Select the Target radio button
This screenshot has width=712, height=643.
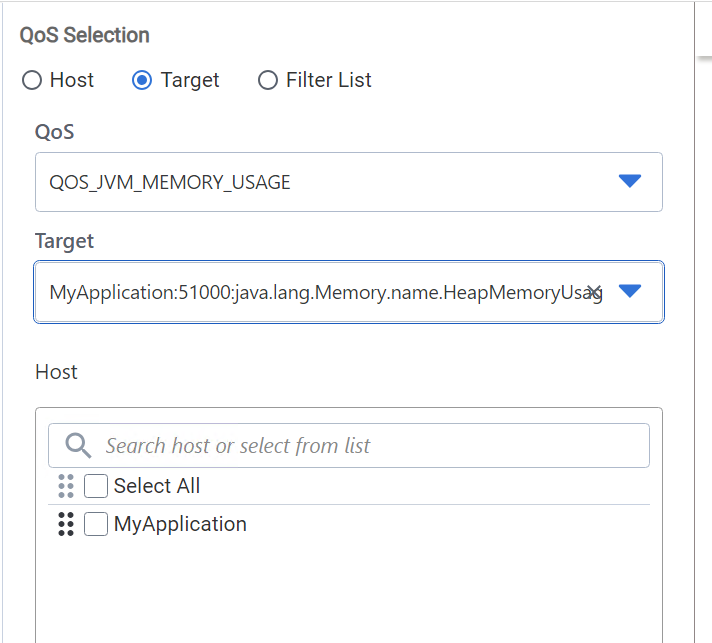(143, 80)
